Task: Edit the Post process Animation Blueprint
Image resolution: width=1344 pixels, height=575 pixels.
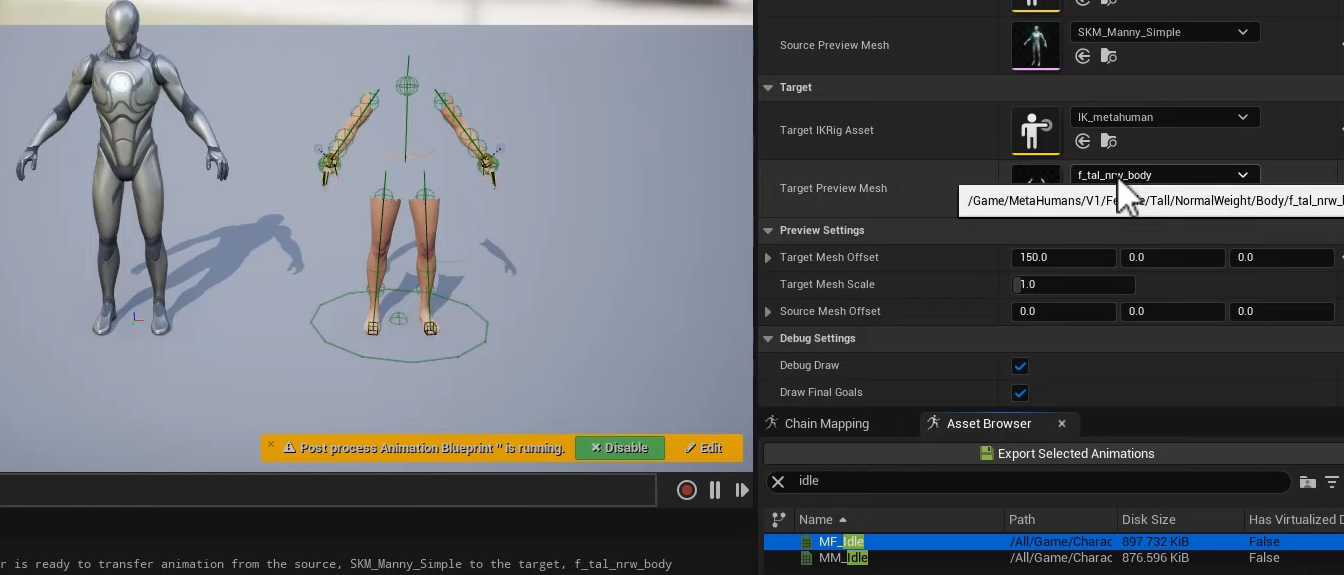Action: tap(704, 448)
